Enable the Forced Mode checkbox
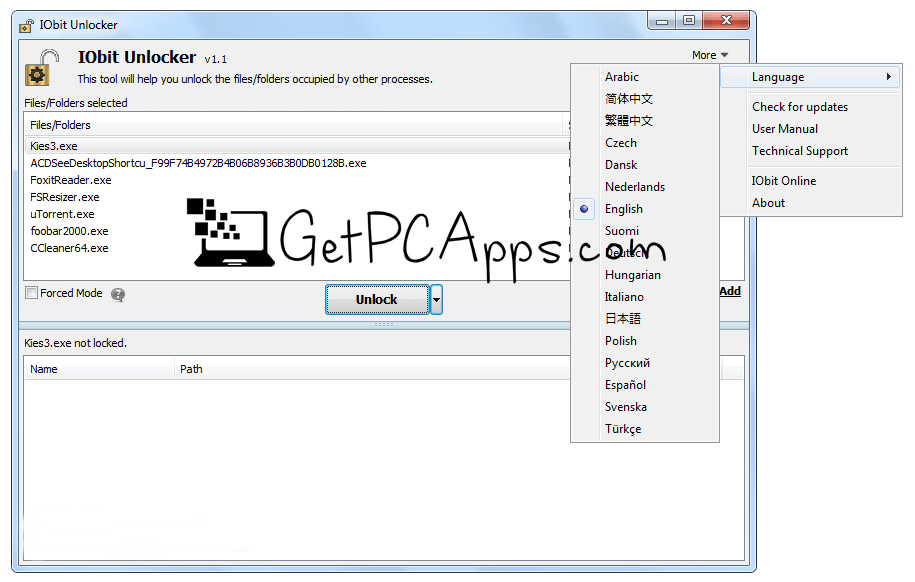The width and height of the screenshot is (915, 582). (32, 293)
